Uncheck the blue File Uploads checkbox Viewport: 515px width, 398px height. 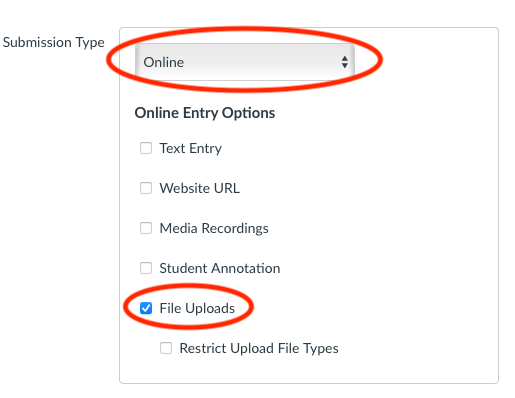146,308
